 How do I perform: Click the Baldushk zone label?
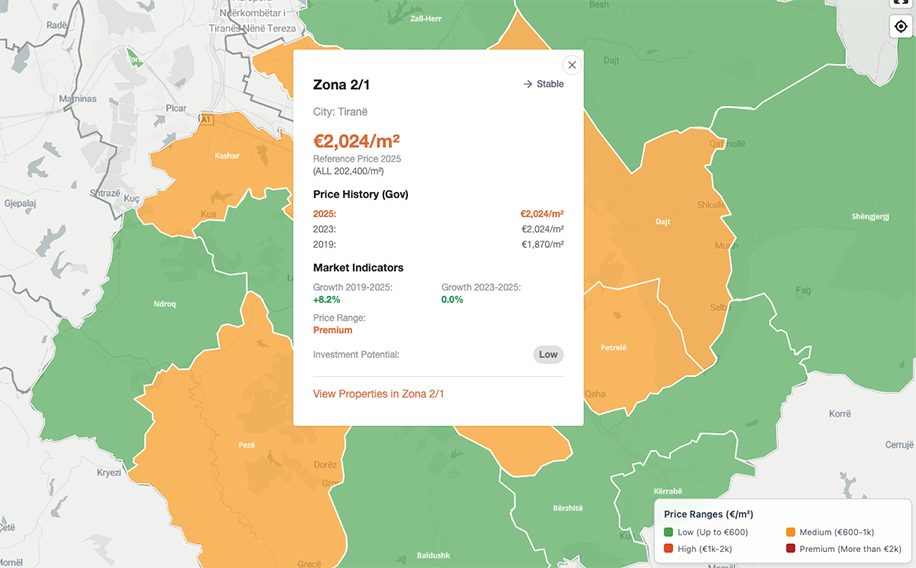[x=433, y=556]
